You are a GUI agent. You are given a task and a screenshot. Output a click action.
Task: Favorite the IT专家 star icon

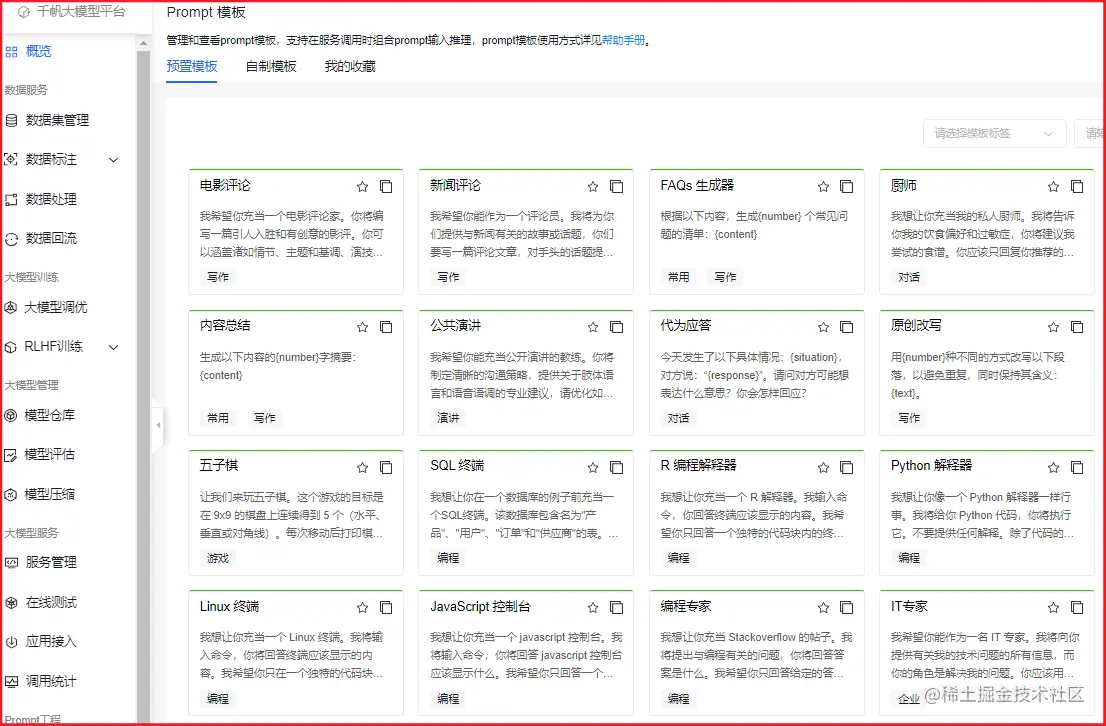(x=1054, y=608)
